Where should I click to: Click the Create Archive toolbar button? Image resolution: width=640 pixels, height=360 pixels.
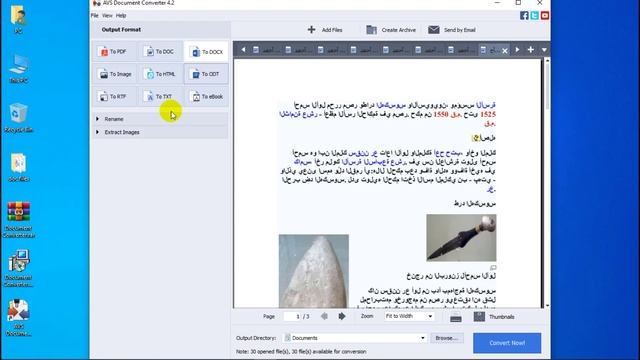391,30
